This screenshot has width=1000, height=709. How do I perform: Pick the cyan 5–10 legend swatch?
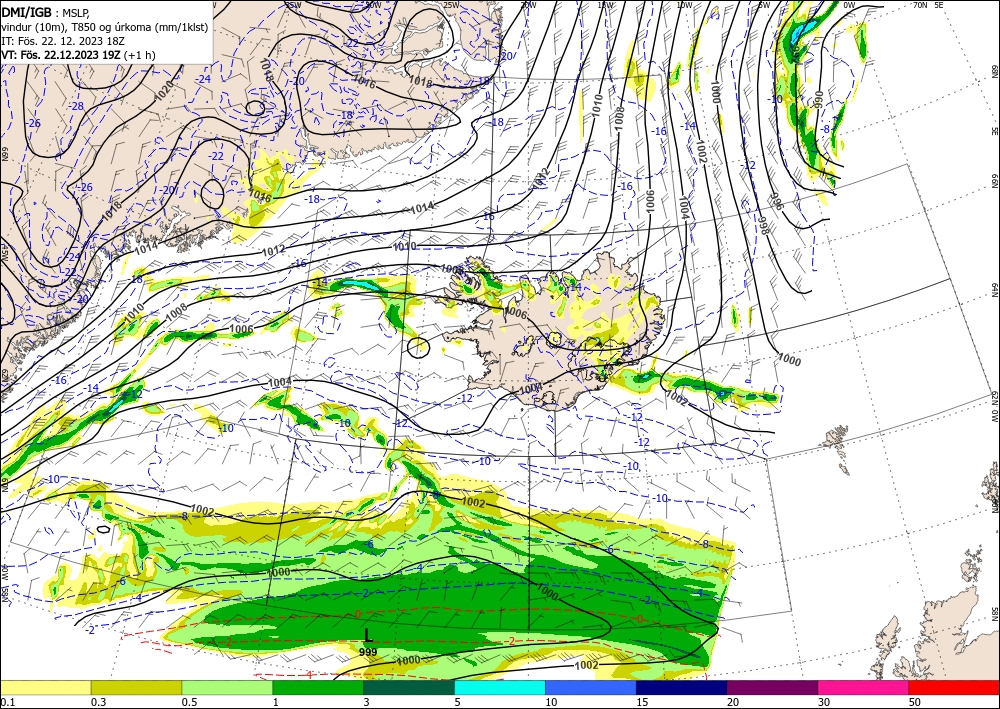click(500, 687)
